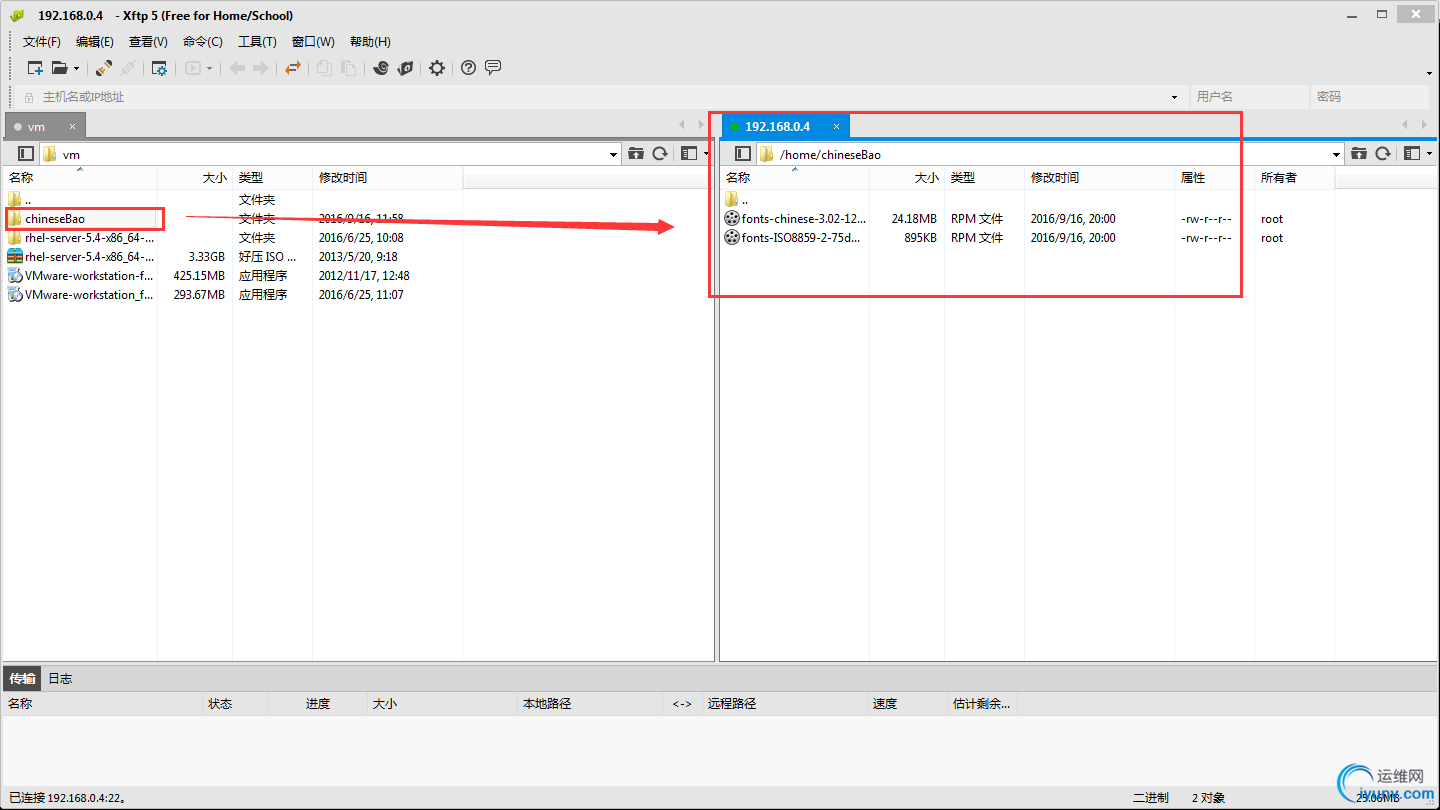Expand the host address history dropdown
1440x810 pixels.
(1174, 97)
